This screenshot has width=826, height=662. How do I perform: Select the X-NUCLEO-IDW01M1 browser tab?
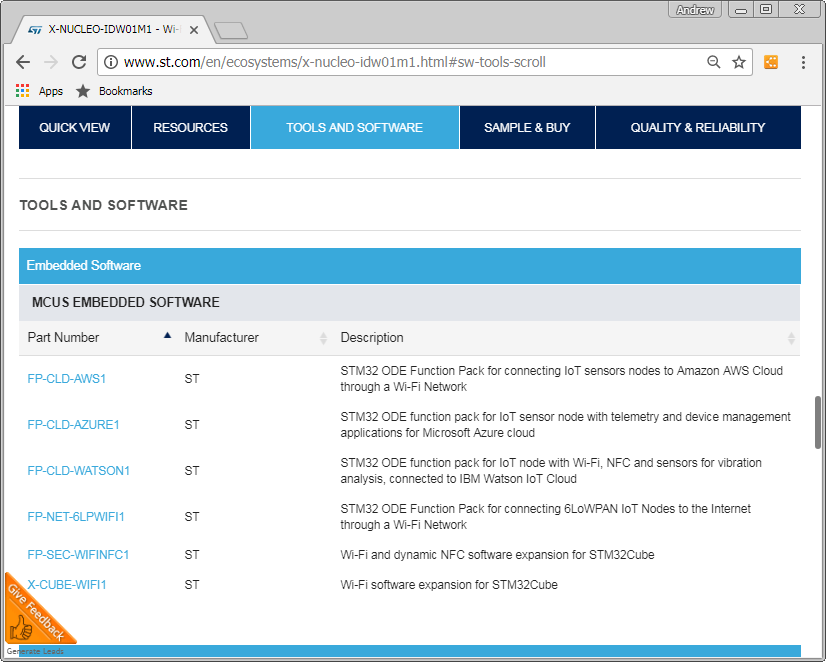113,29
